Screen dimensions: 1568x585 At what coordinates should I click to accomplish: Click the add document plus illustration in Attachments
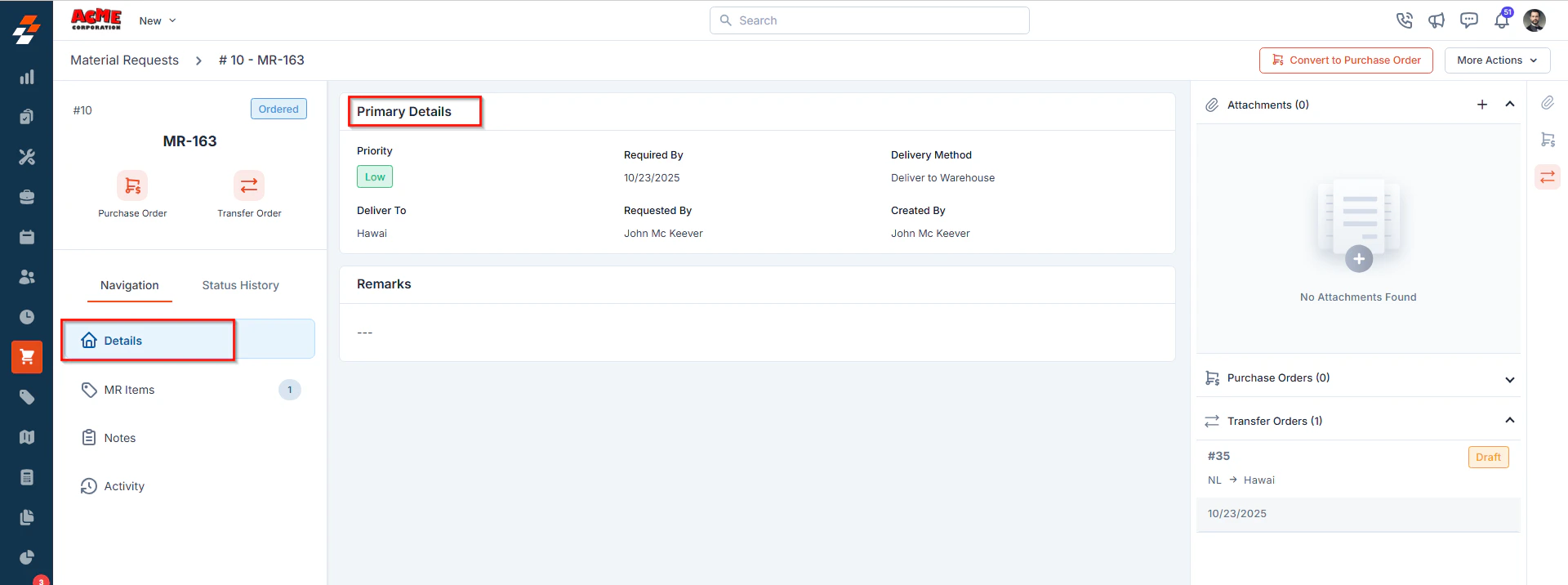coord(1359,225)
